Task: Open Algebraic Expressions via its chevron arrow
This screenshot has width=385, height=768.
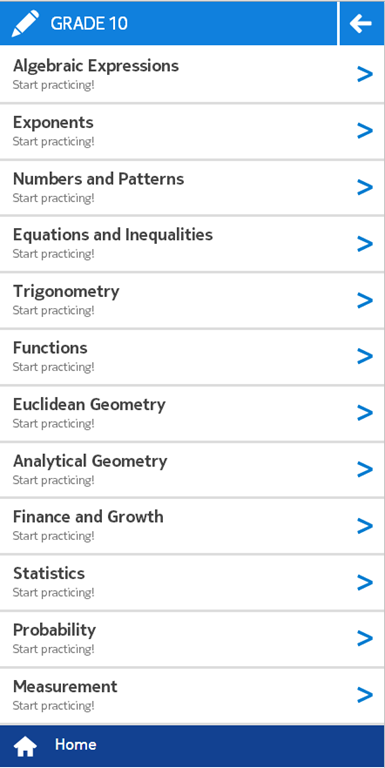Action: [x=365, y=74]
